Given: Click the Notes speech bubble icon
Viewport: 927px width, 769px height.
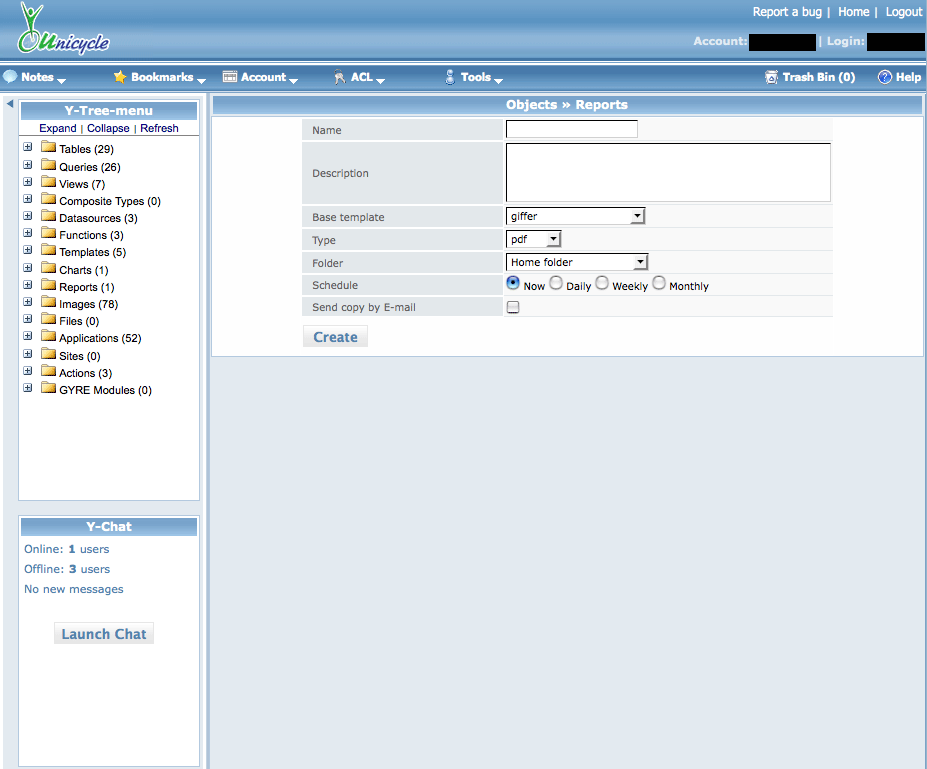Looking at the screenshot, I should click(x=10, y=77).
